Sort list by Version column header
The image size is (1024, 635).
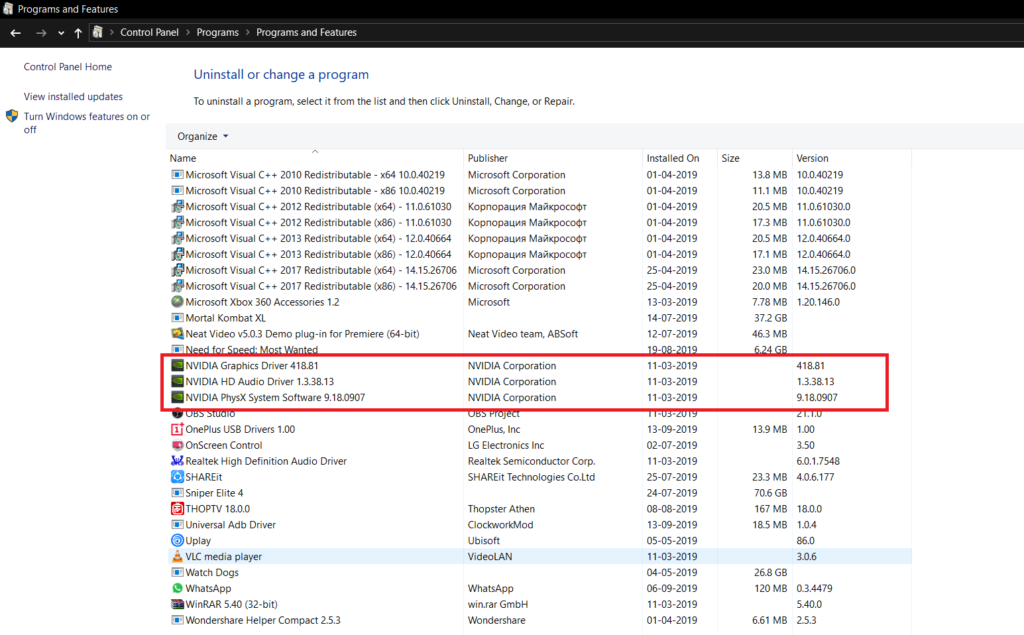[x=812, y=158]
